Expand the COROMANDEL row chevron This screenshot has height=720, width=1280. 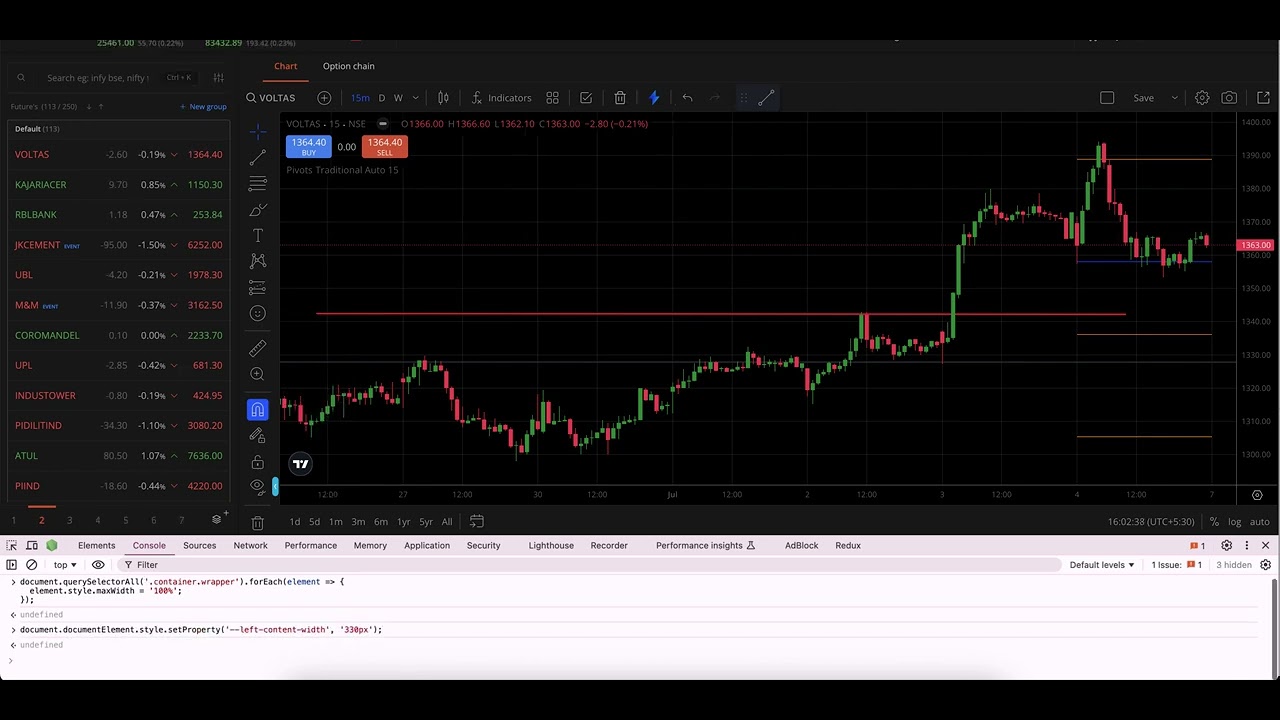(174, 336)
